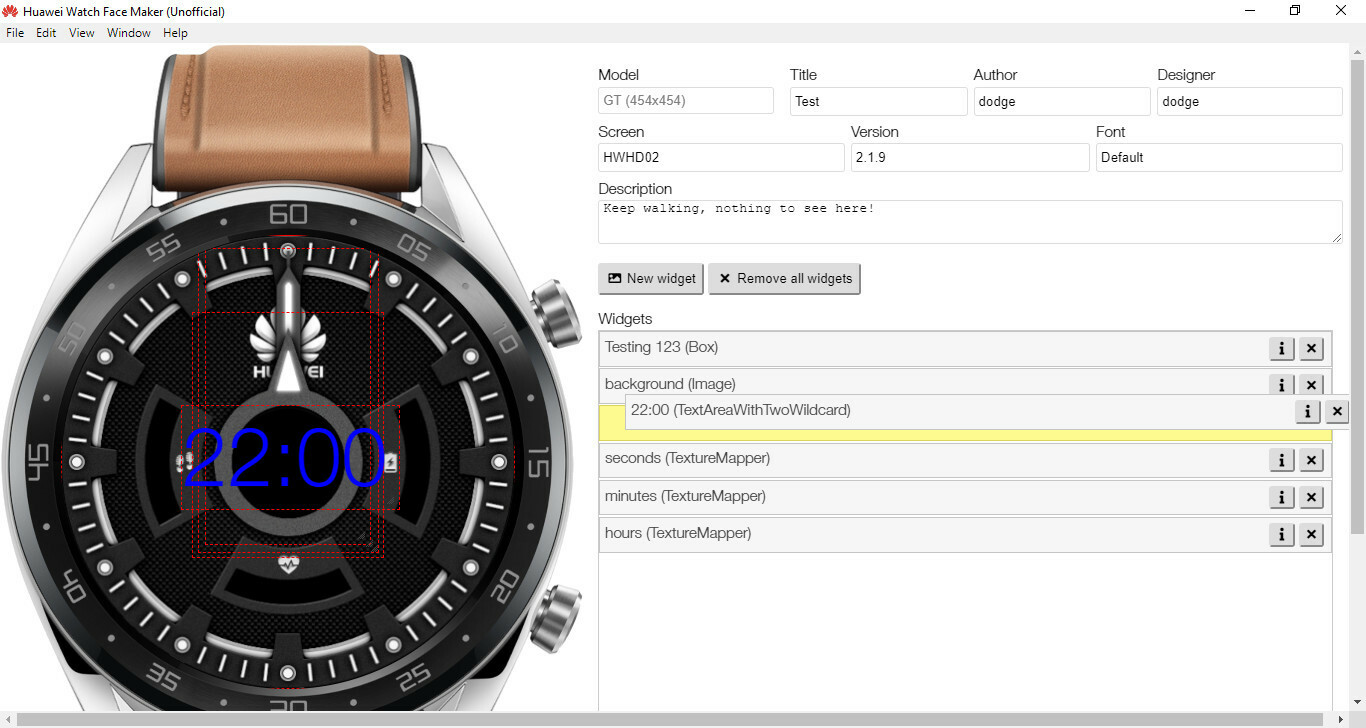Remove the 22:00 TextAreaWithTwoWildcard widget
This screenshot has width=1366, height=728.
(x=1337, y=411)
